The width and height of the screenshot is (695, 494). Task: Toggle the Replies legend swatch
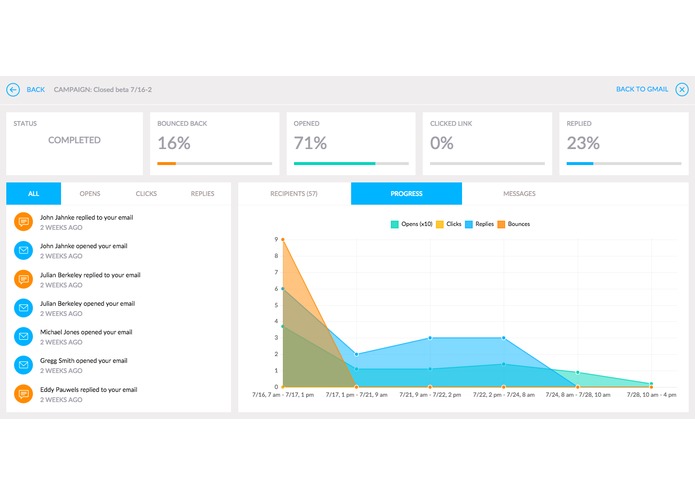469,224
